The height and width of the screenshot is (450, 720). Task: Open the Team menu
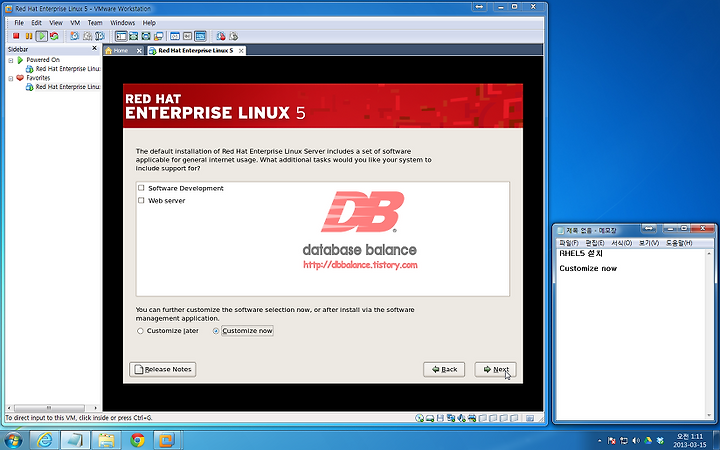[95, 22]
